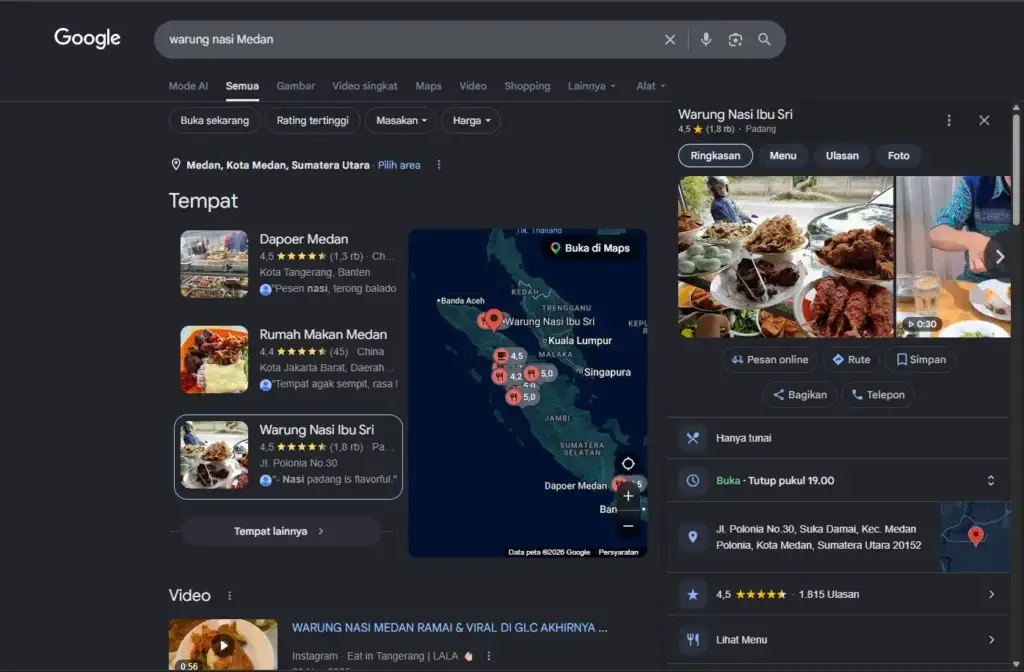The height and width of the screenshot is (672, 1024).
Task: Switch to the Shopping tab
Action: (x=527, y=86)
